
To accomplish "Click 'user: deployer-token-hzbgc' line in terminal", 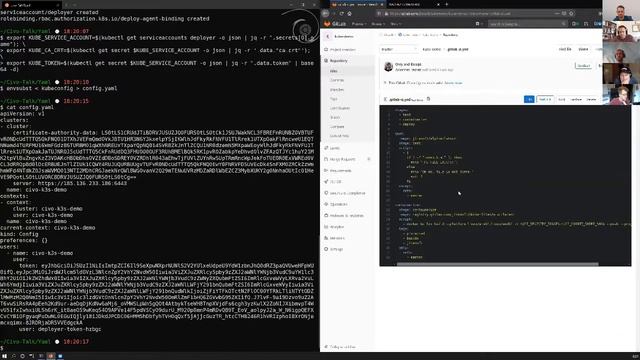I will (60, 329).
